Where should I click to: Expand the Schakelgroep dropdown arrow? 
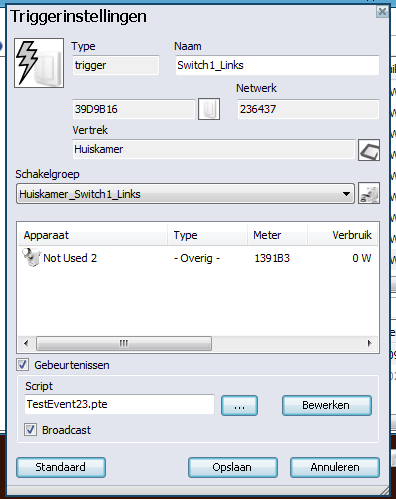click(346, 194)
